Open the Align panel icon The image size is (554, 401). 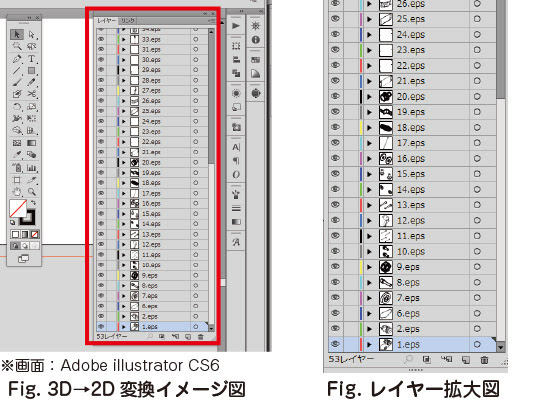coord(236,60)
